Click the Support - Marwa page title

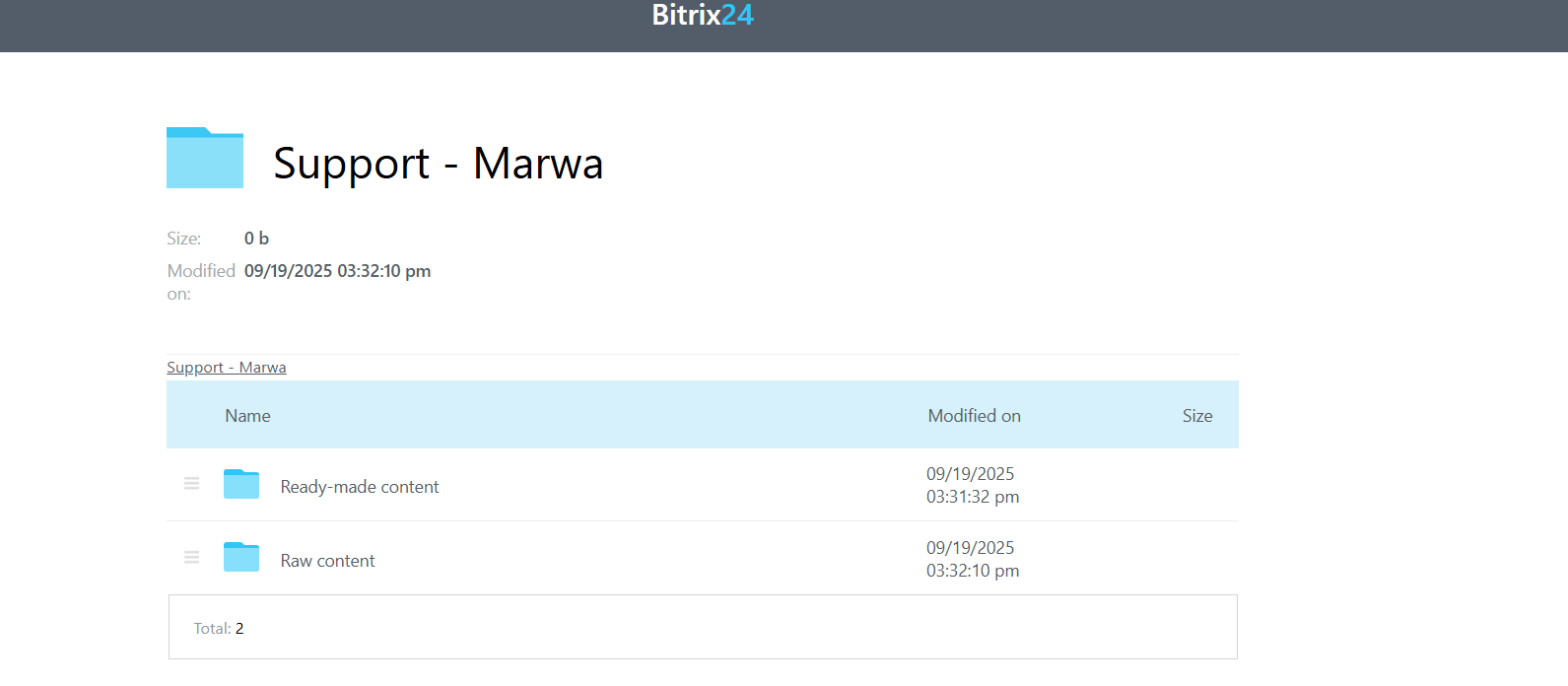click(439, 164)
